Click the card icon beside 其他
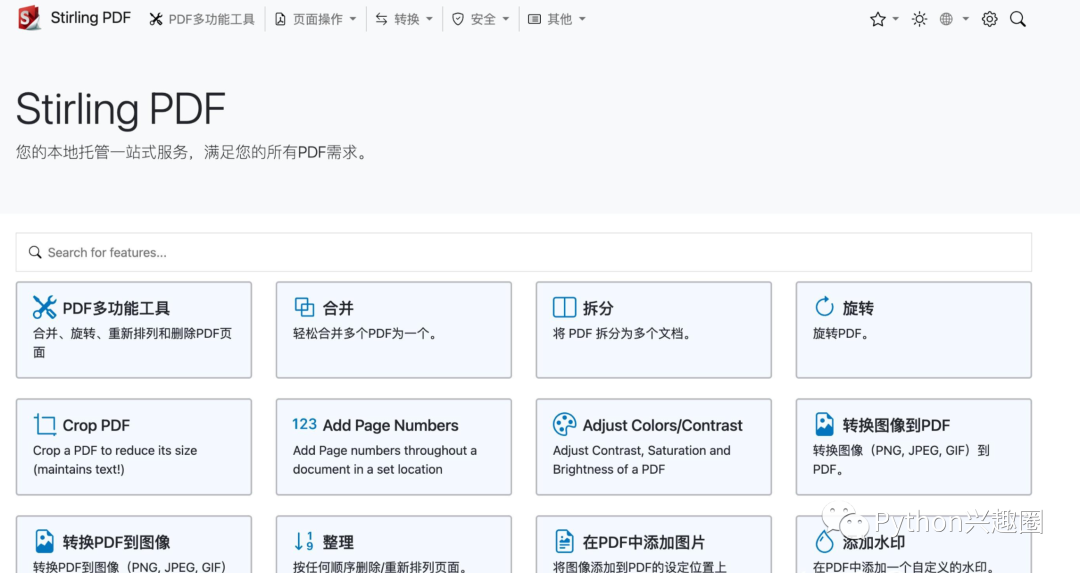1080x573 pixels. coord(534,19)
